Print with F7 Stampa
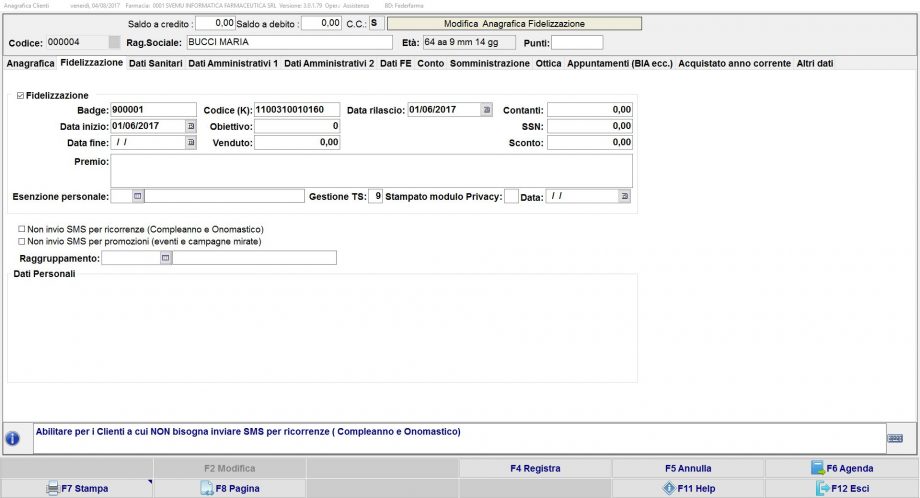 pyautogui.click(x=77, y=488)
